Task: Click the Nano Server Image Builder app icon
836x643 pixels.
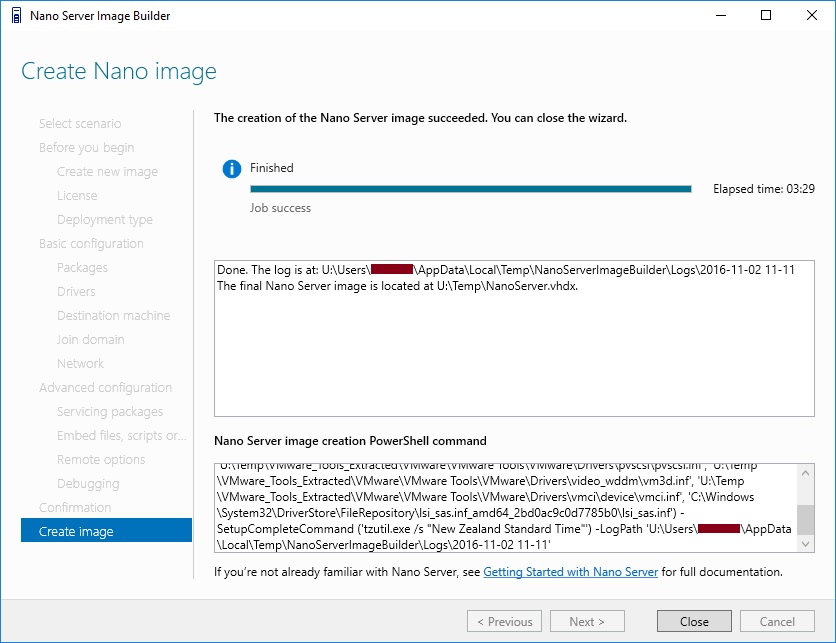Action: 17,15
